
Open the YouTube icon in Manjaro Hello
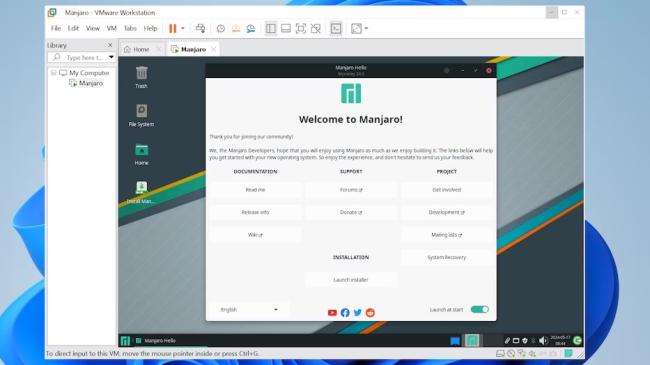tap(332, 313)
